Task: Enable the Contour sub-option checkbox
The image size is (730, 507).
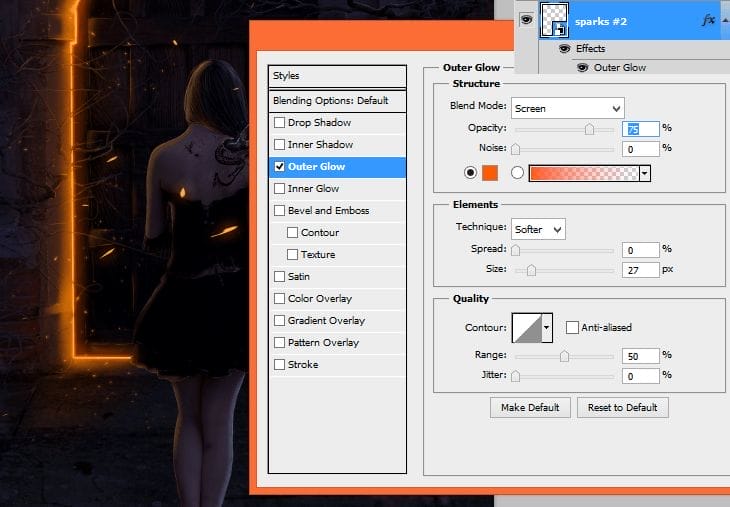Action: [292, 232]
